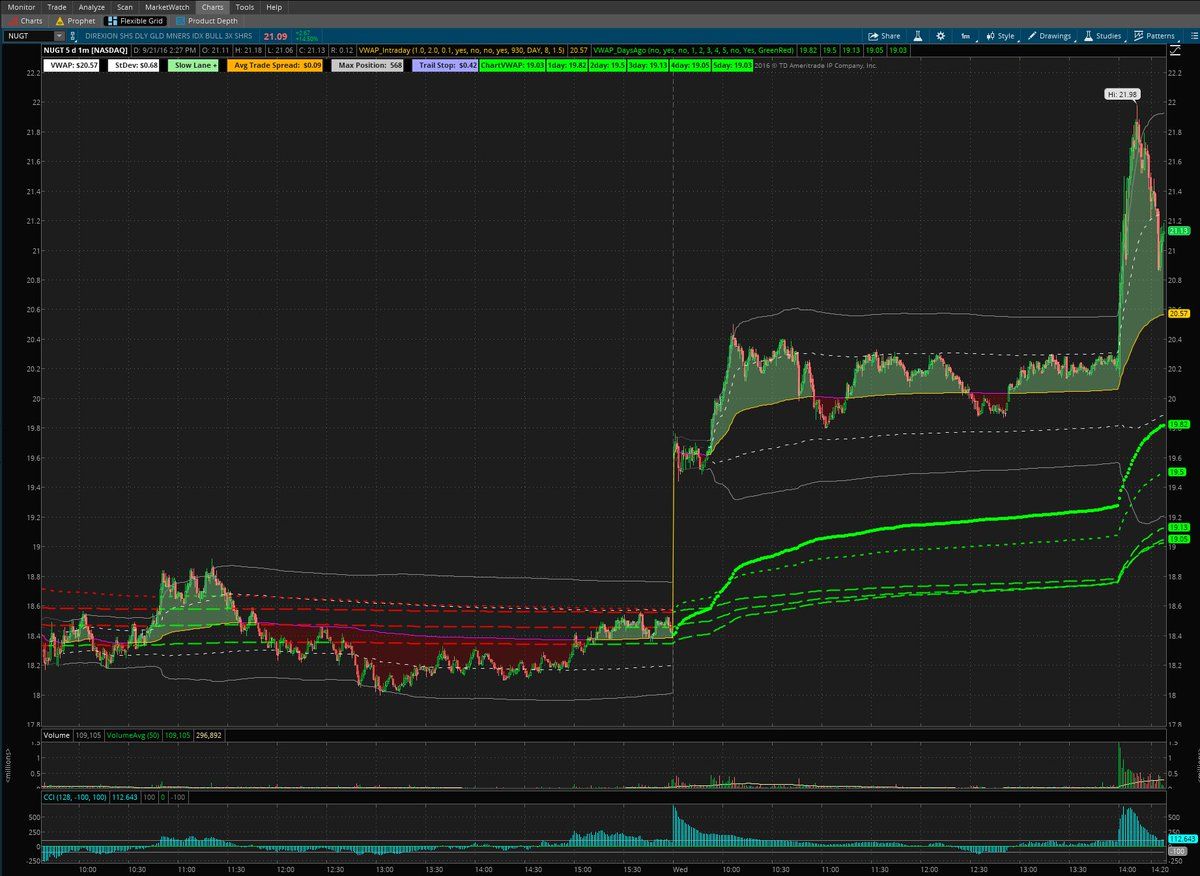Image resolution: width=1200 pixels, height=876 pixels.
Task: Click the ChartVWAP: 19.03 label
Action: [512, 65]
